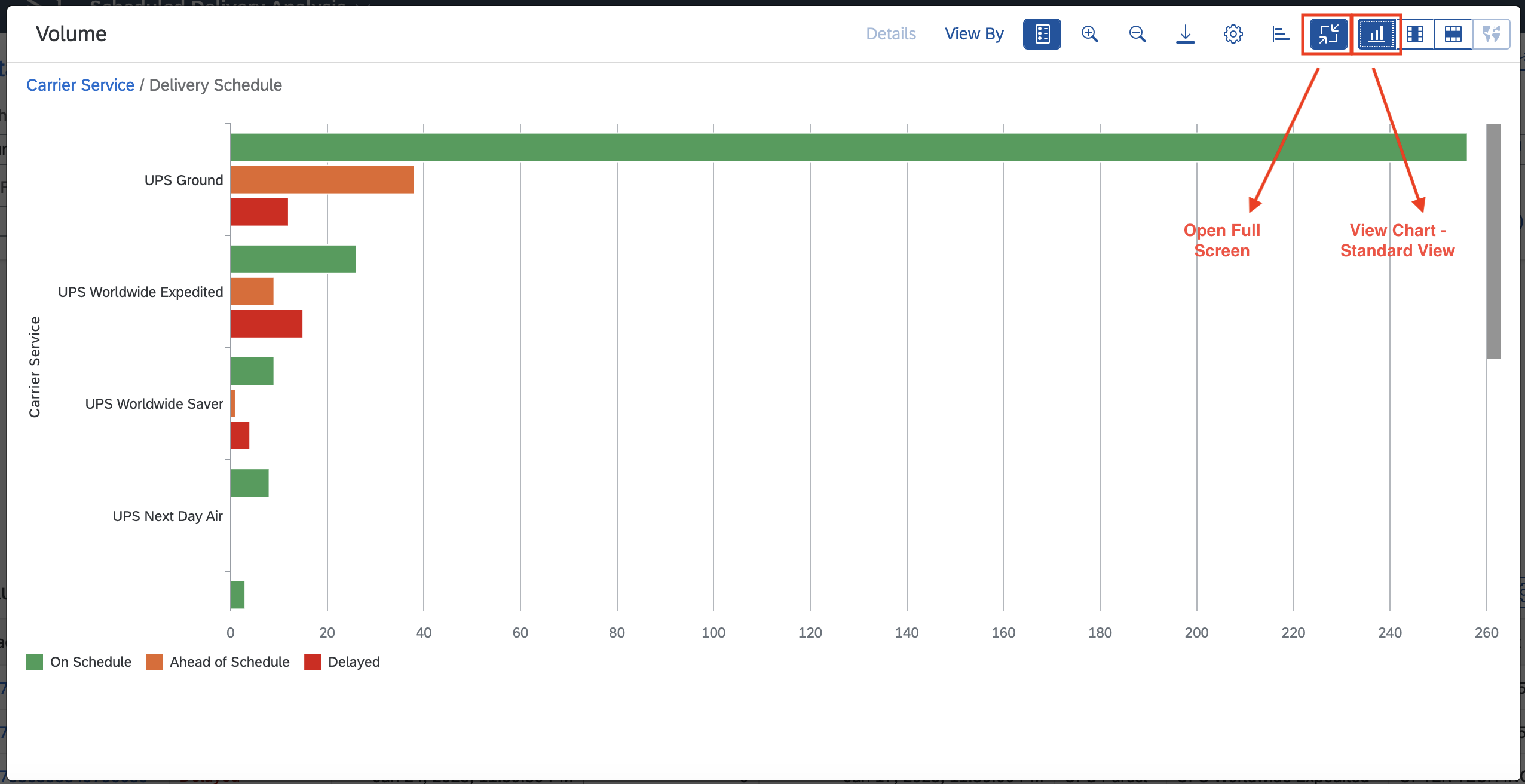1525x784 pixels.
Task: Select UPS Ground Delayed red bar
Action: pos(259,212)
